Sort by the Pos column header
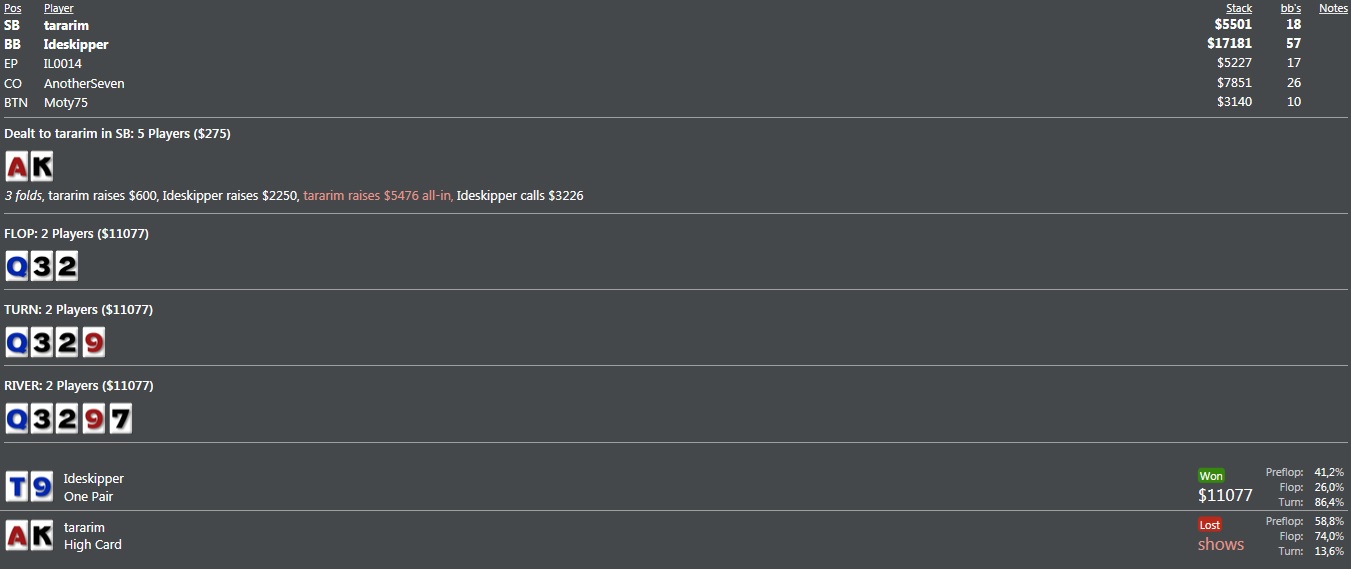This screenshot has height=569, width=1351. tap(12, 8)
